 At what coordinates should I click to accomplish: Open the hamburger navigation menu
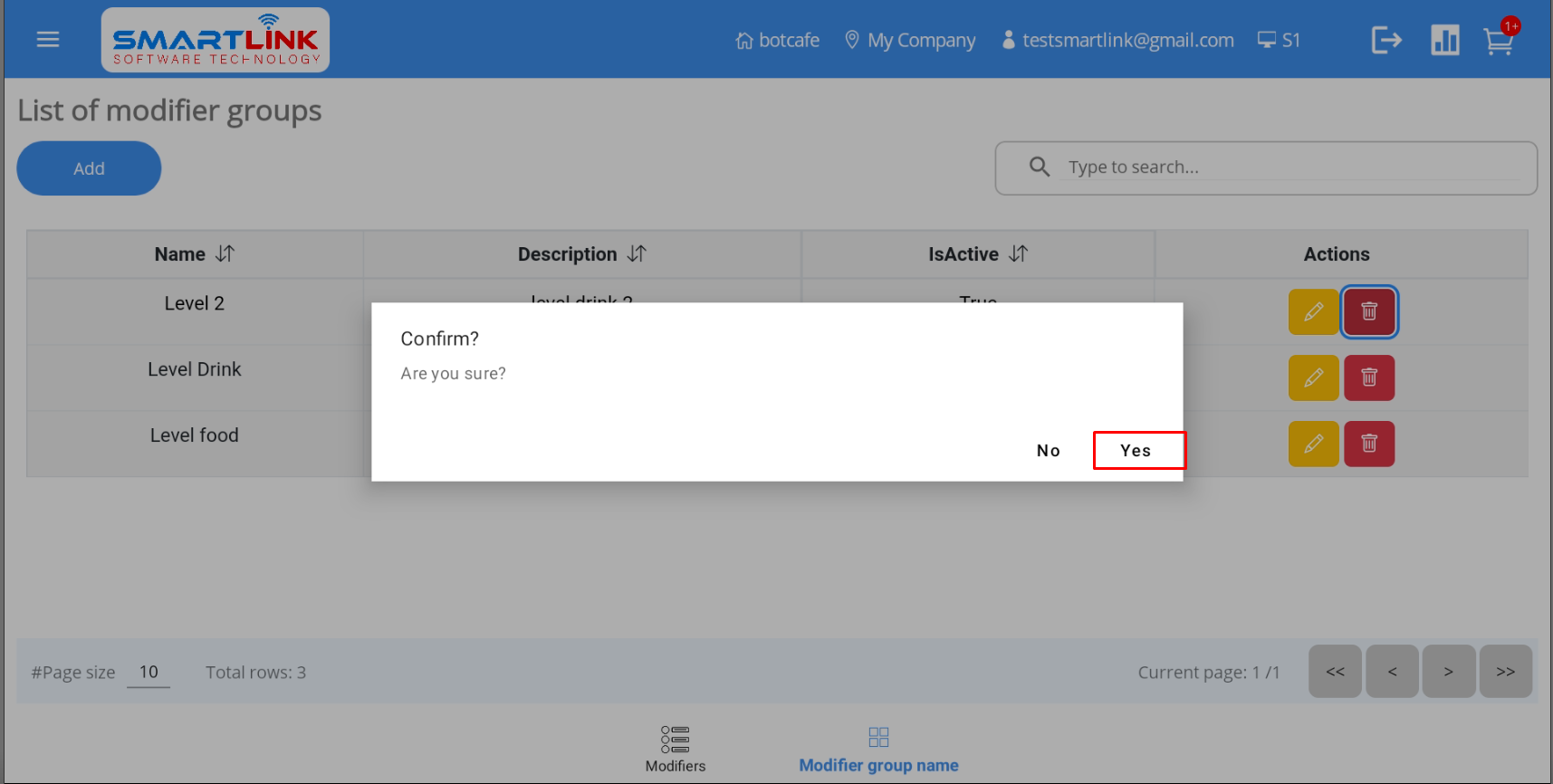(48, 40)
